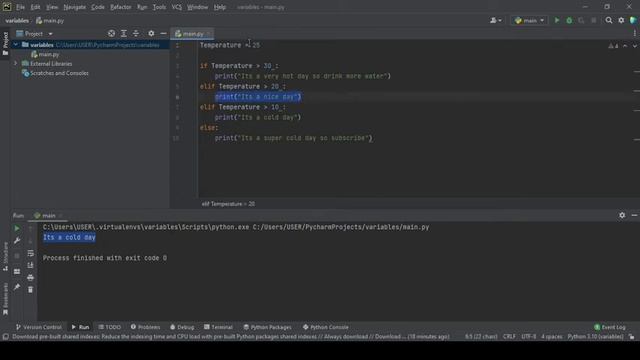Open the Edit menu
Viewport: 640px width, 360px height.
pos(36,7)
